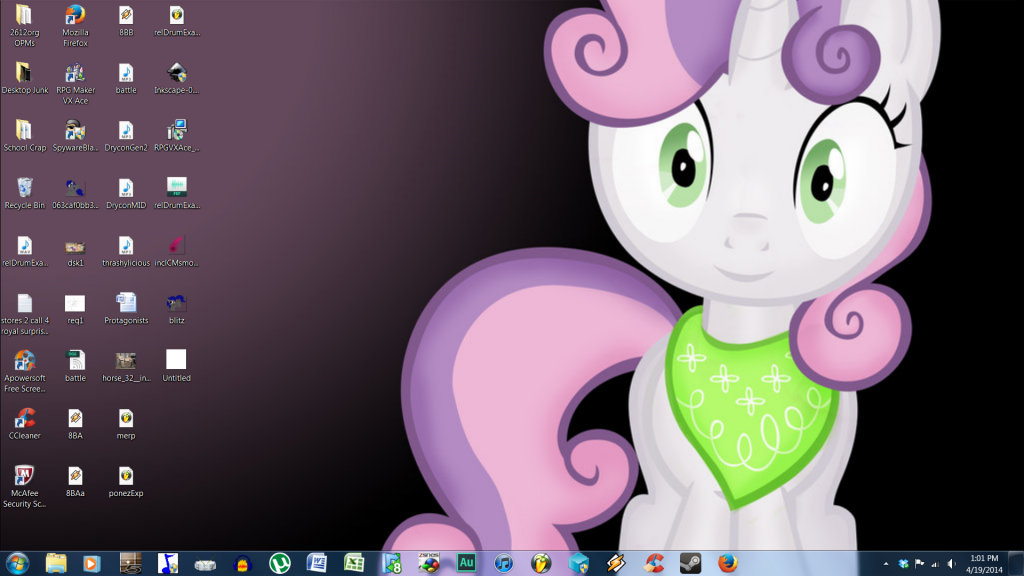The height and width of the screenshot is (576, 1024).
Task: Select the 8BB file on the desktop
Action: [126, 20]
